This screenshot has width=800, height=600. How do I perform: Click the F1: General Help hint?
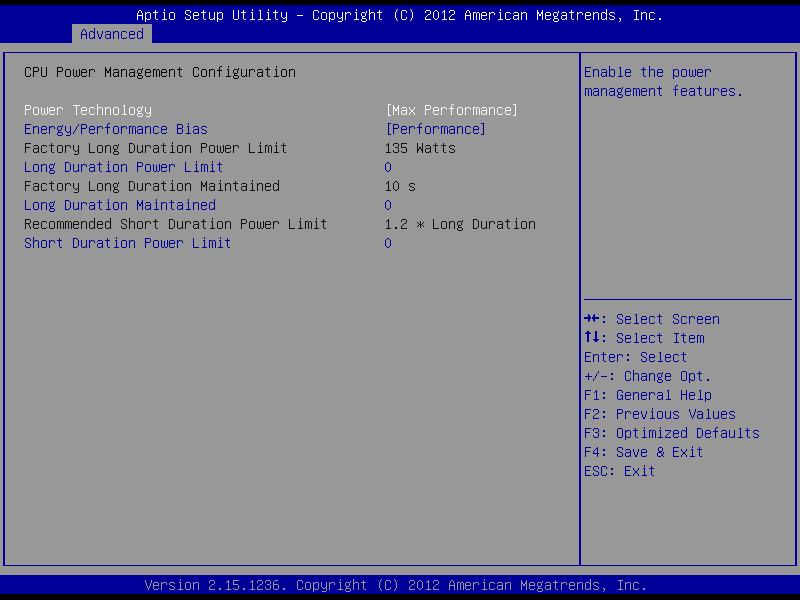click(x=647, y=395)
